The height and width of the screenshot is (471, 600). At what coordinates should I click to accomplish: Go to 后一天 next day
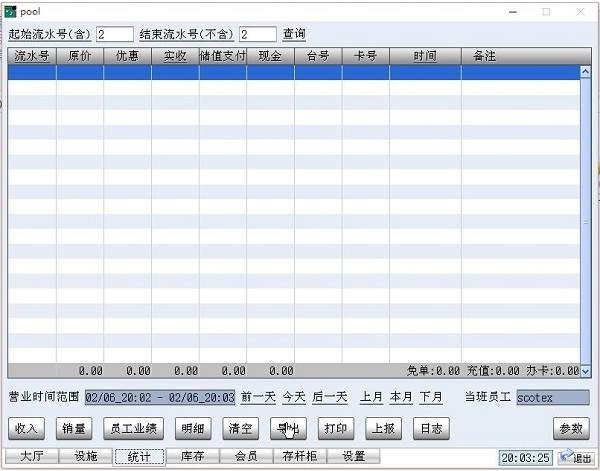329,397
